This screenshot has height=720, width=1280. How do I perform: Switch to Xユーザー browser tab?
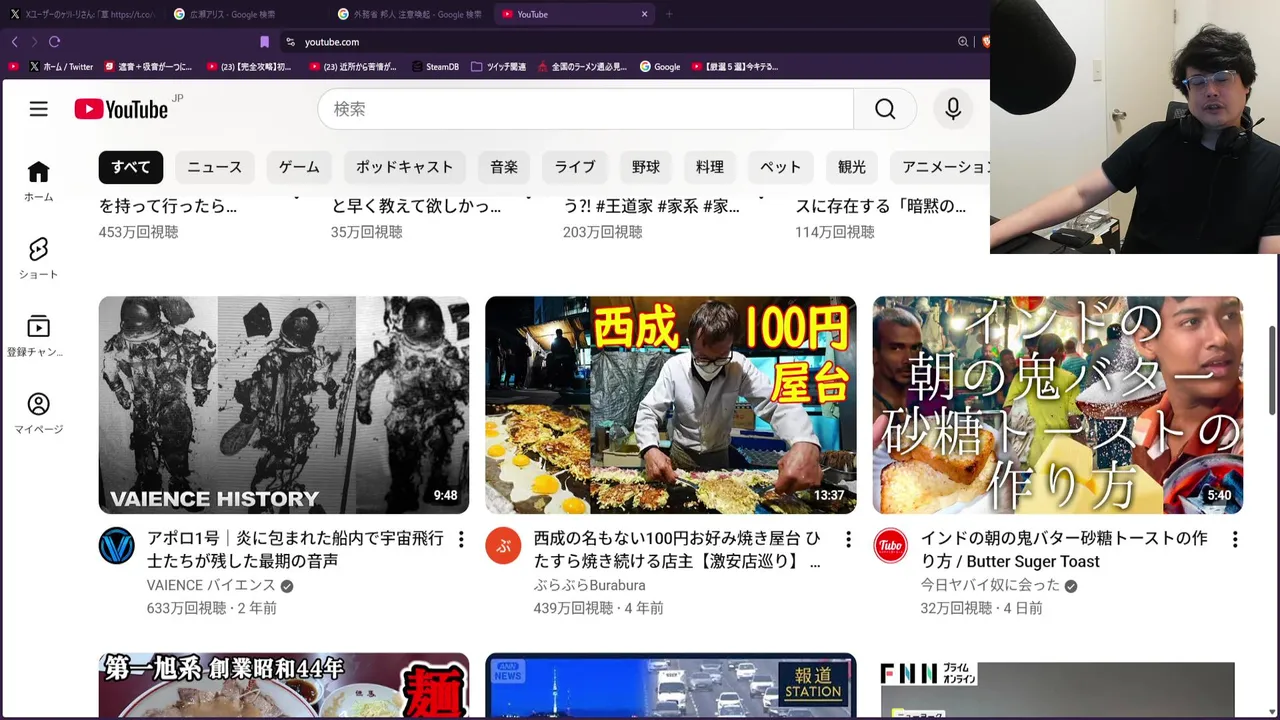click(83, 14)
